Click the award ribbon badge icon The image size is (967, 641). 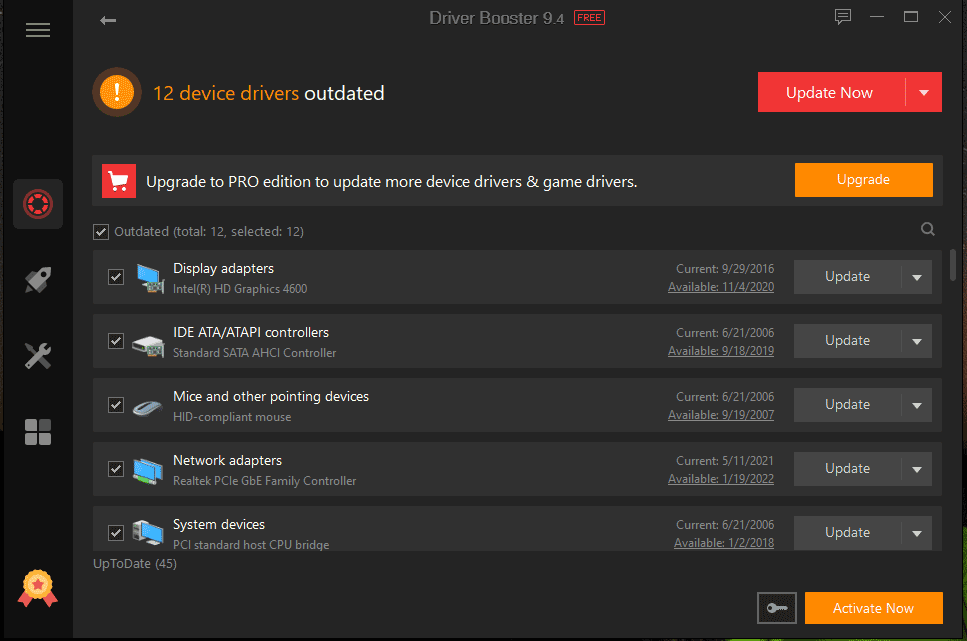38,588
